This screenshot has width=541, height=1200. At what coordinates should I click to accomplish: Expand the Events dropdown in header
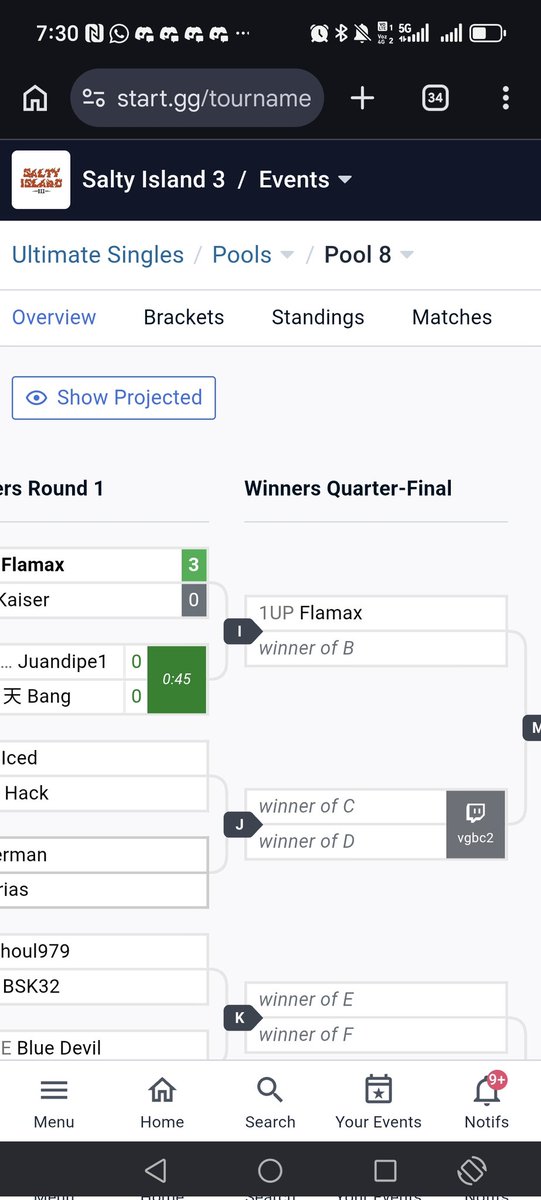[306, 180]
